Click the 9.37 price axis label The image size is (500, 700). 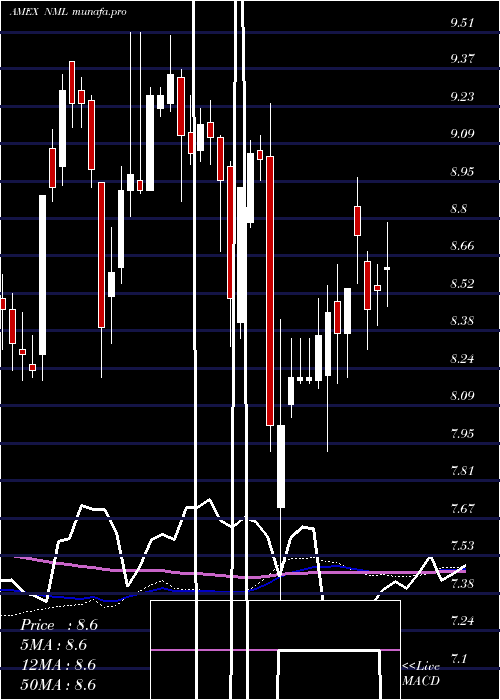(x=462, y=59)
